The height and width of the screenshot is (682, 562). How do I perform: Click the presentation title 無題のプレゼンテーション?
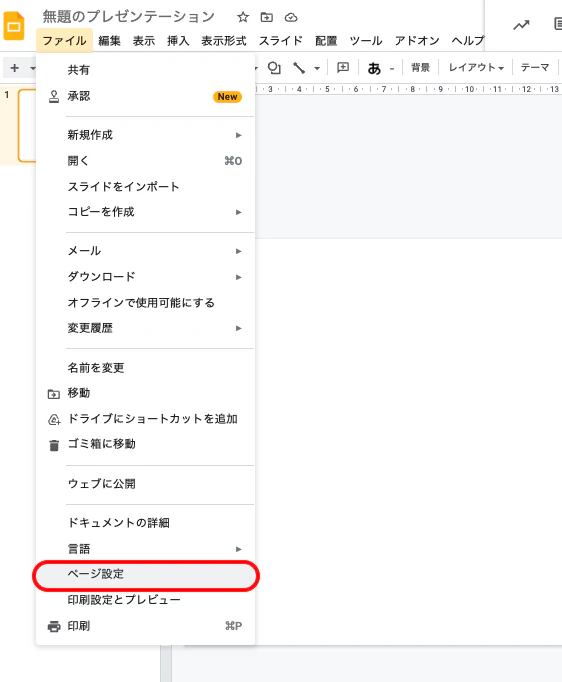(128, 17)
